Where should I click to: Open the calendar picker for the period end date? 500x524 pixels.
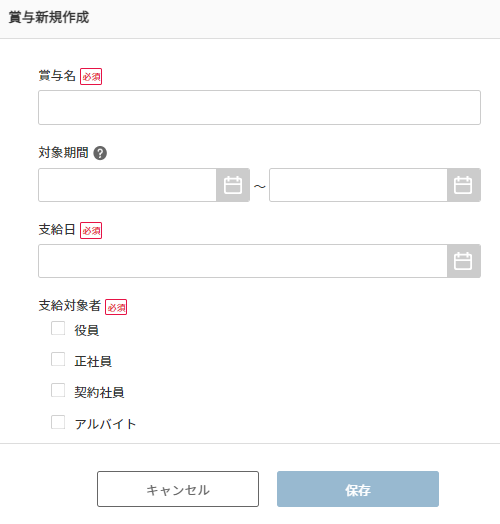(464, 185)
